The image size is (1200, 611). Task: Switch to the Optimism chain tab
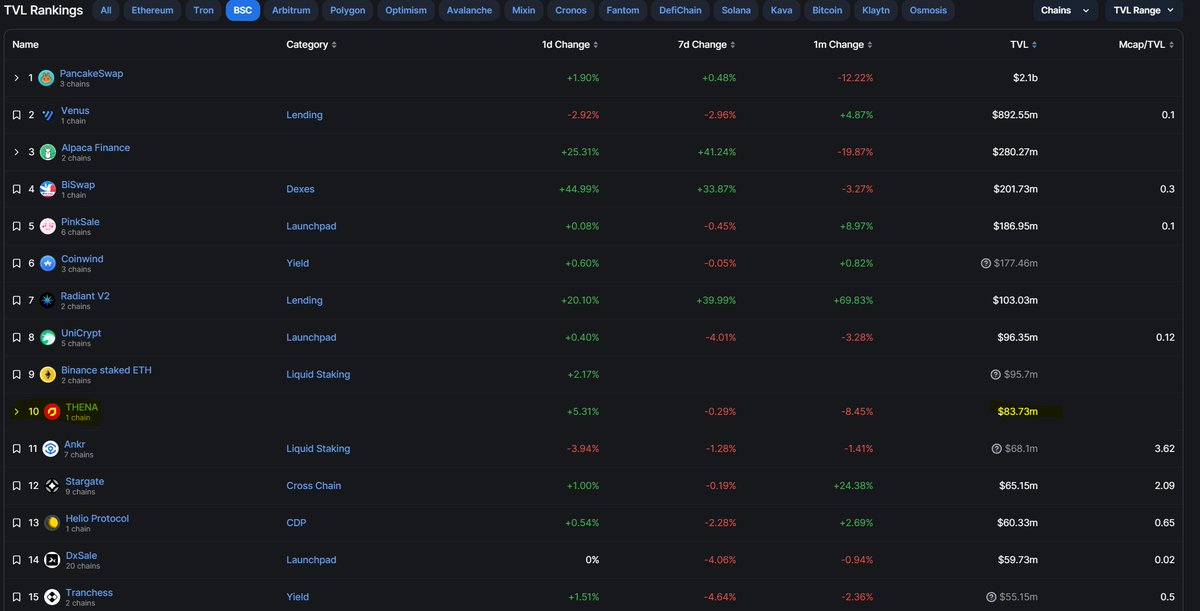pos(406,11)
